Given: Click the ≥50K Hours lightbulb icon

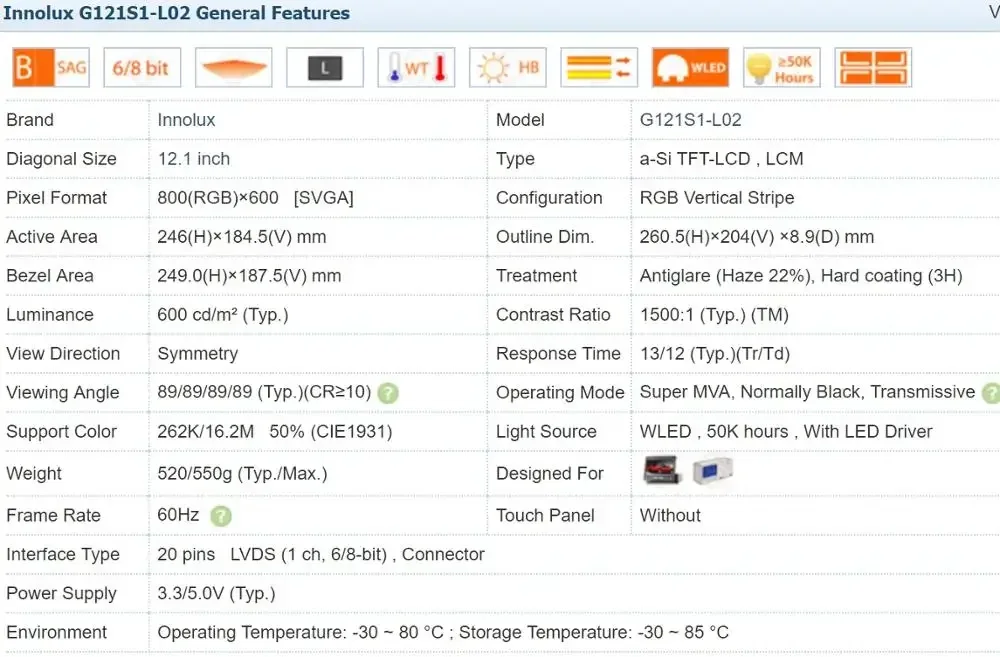Looking at the screenshot, I should [782, 68].
